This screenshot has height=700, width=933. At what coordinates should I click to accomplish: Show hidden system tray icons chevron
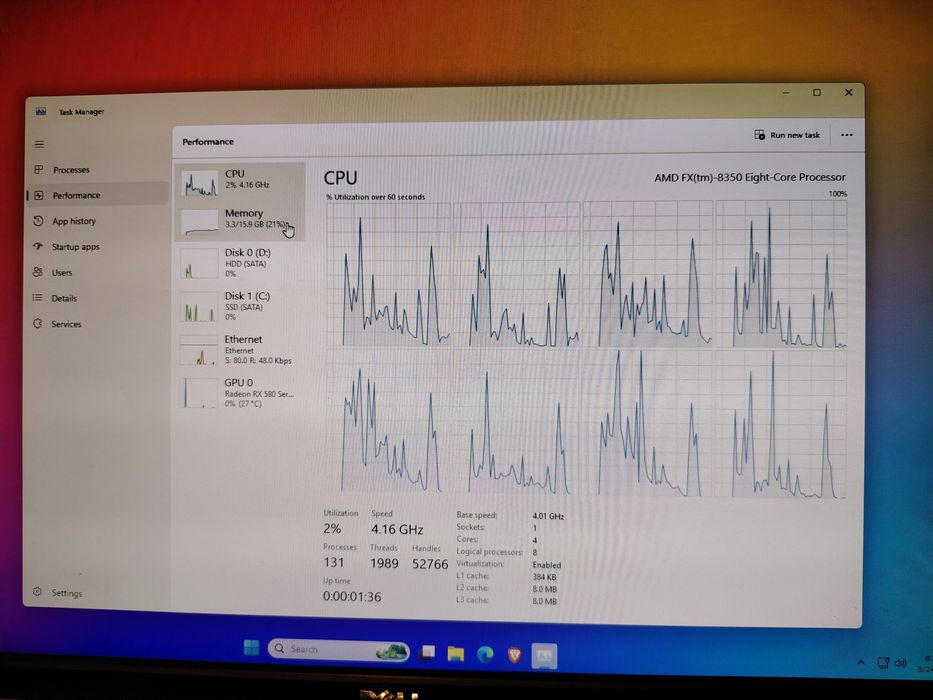point(861,662)
